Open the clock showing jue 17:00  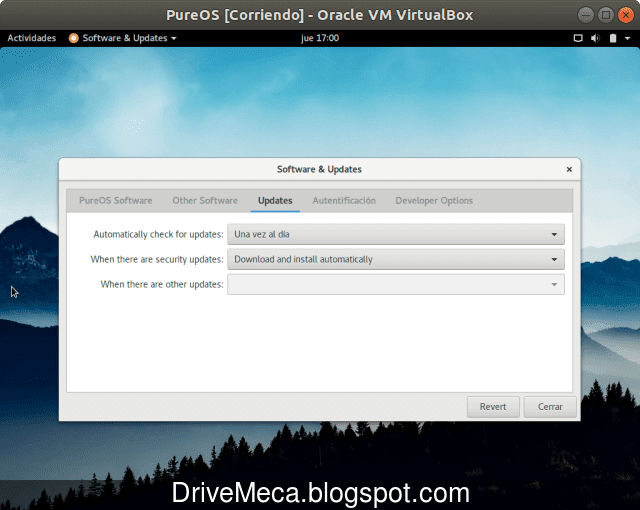320,38
